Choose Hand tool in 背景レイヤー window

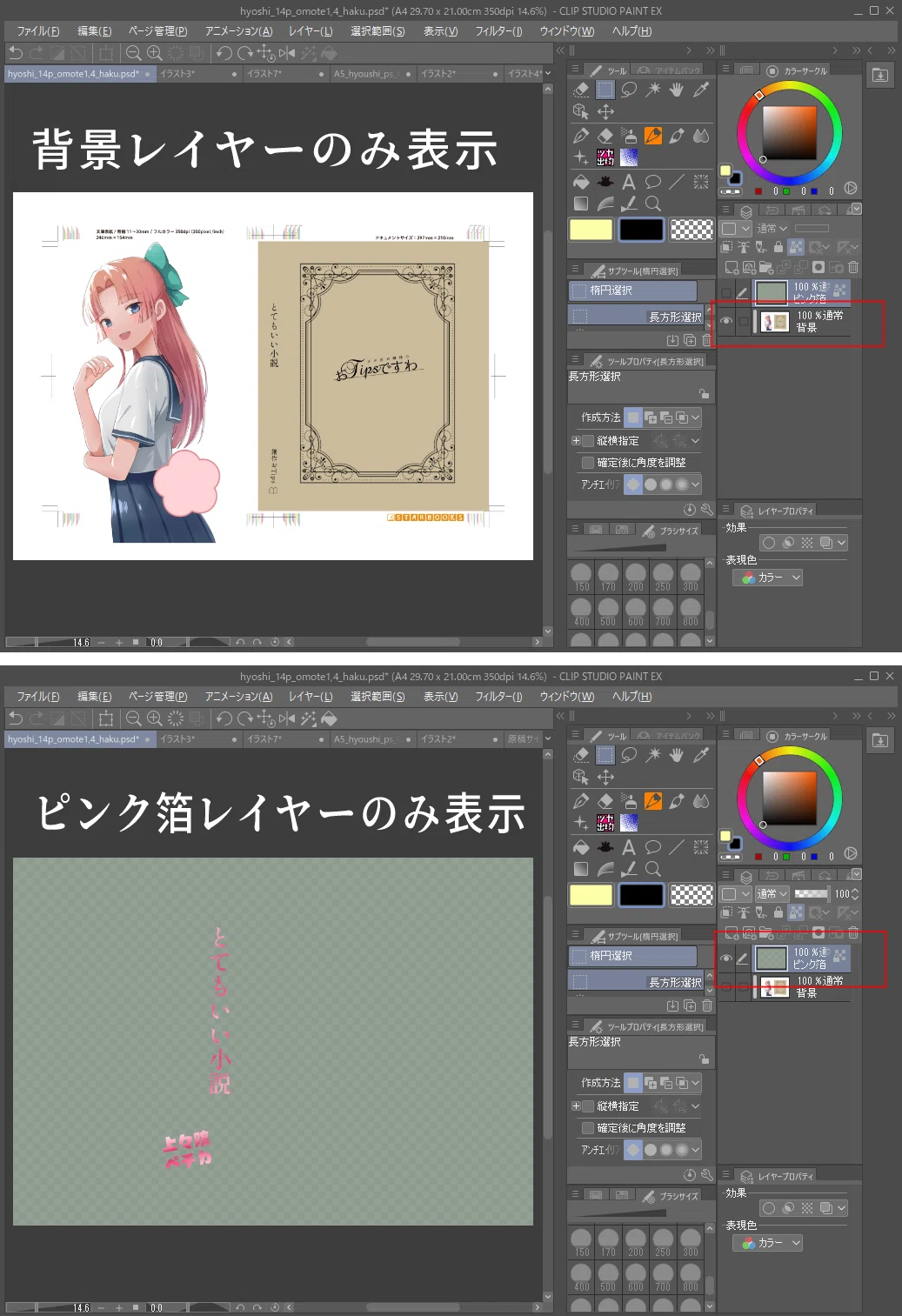(676, 89)
